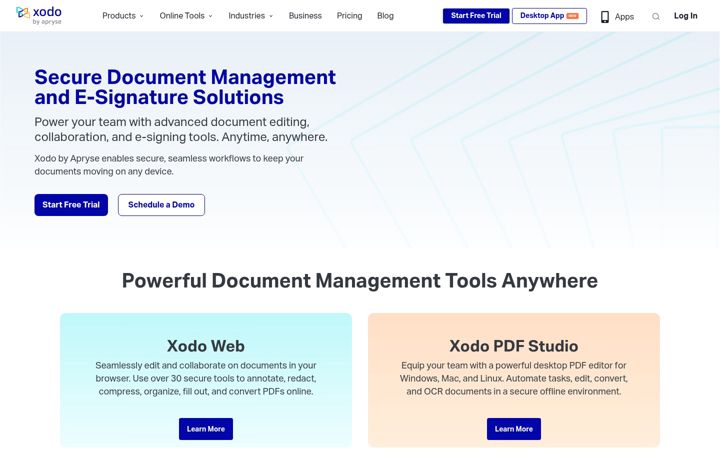The height and width of the screenshot is (450, 720).
Task: Open the Apps text link
Action: tap(624, 17)
